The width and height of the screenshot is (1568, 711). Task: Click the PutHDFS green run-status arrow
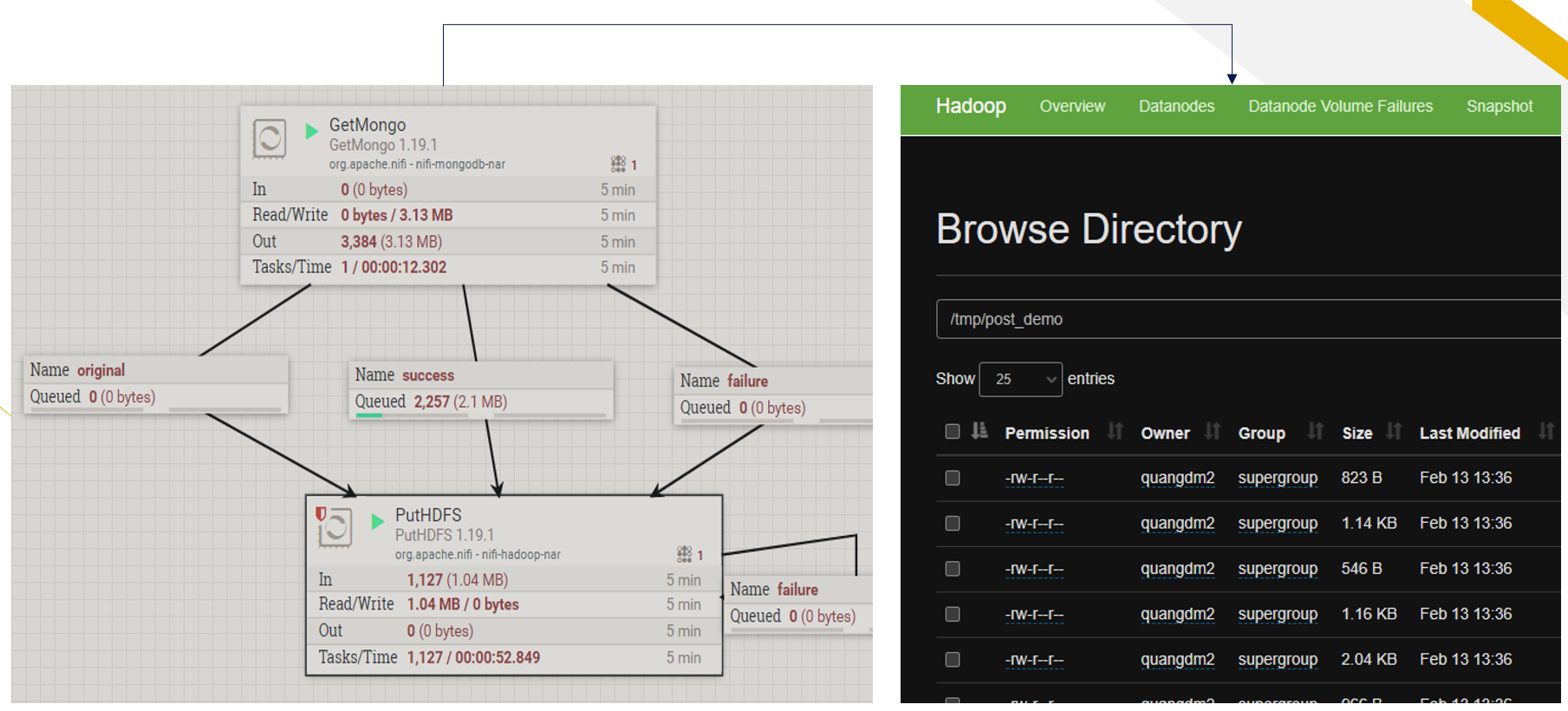click(x=378, y=521)
